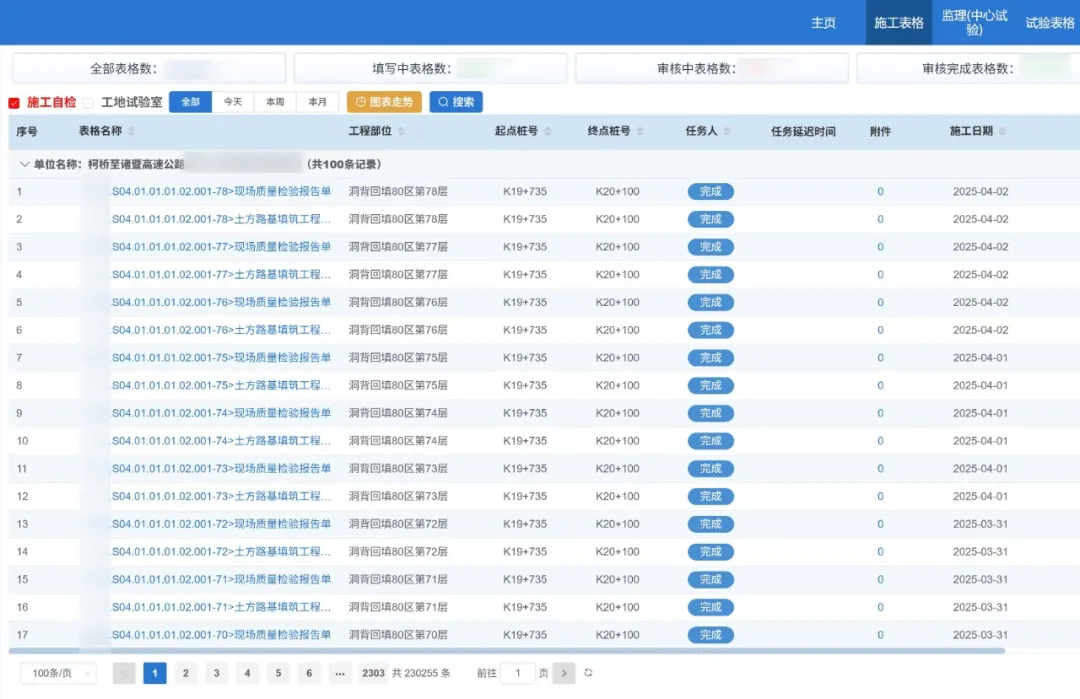1080x699 pixels.
Task: Go to next page arrow
Action: tap(564, 673)
